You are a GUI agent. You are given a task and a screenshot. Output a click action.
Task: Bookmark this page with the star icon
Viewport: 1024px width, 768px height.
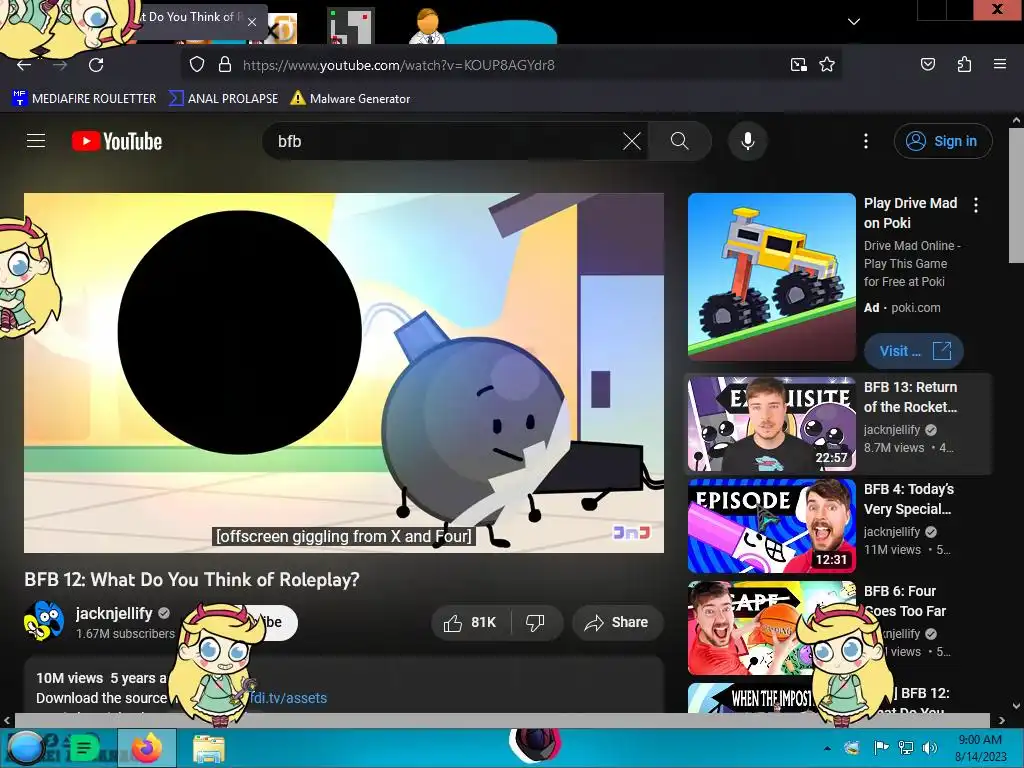827,65
